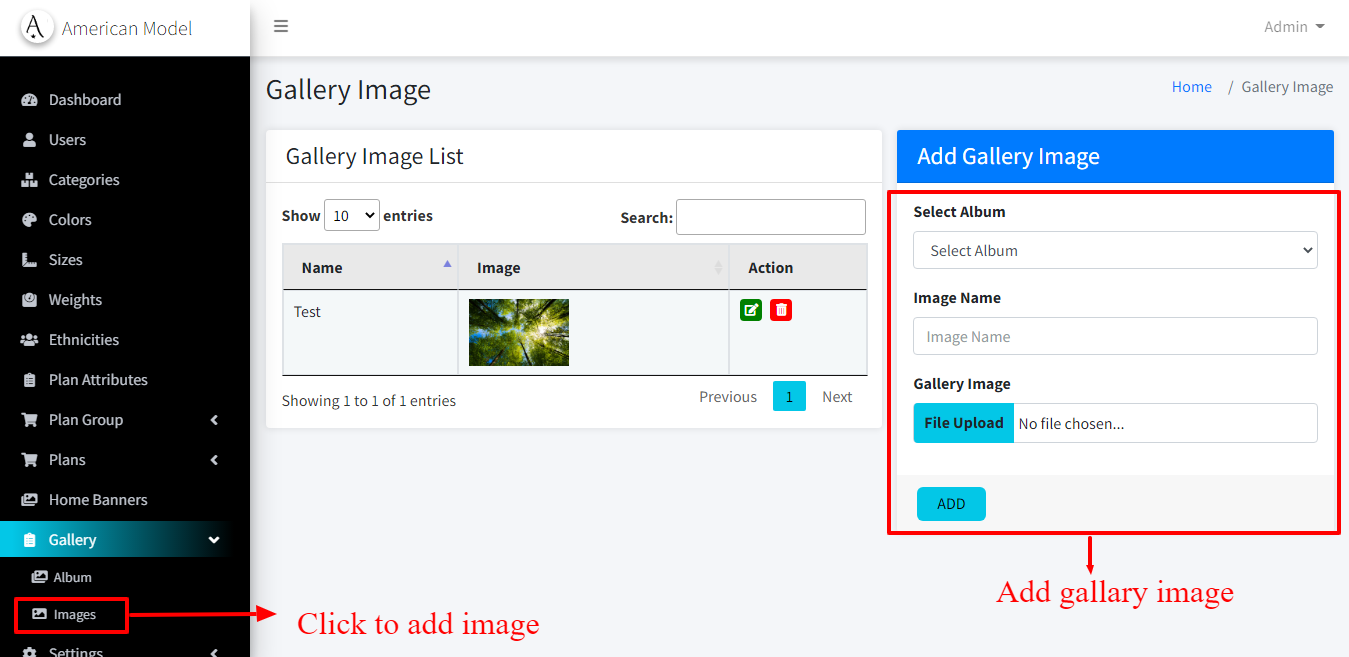
Task: Go to Ethnicities in the sidebar
Action: (x=84, y=340)
